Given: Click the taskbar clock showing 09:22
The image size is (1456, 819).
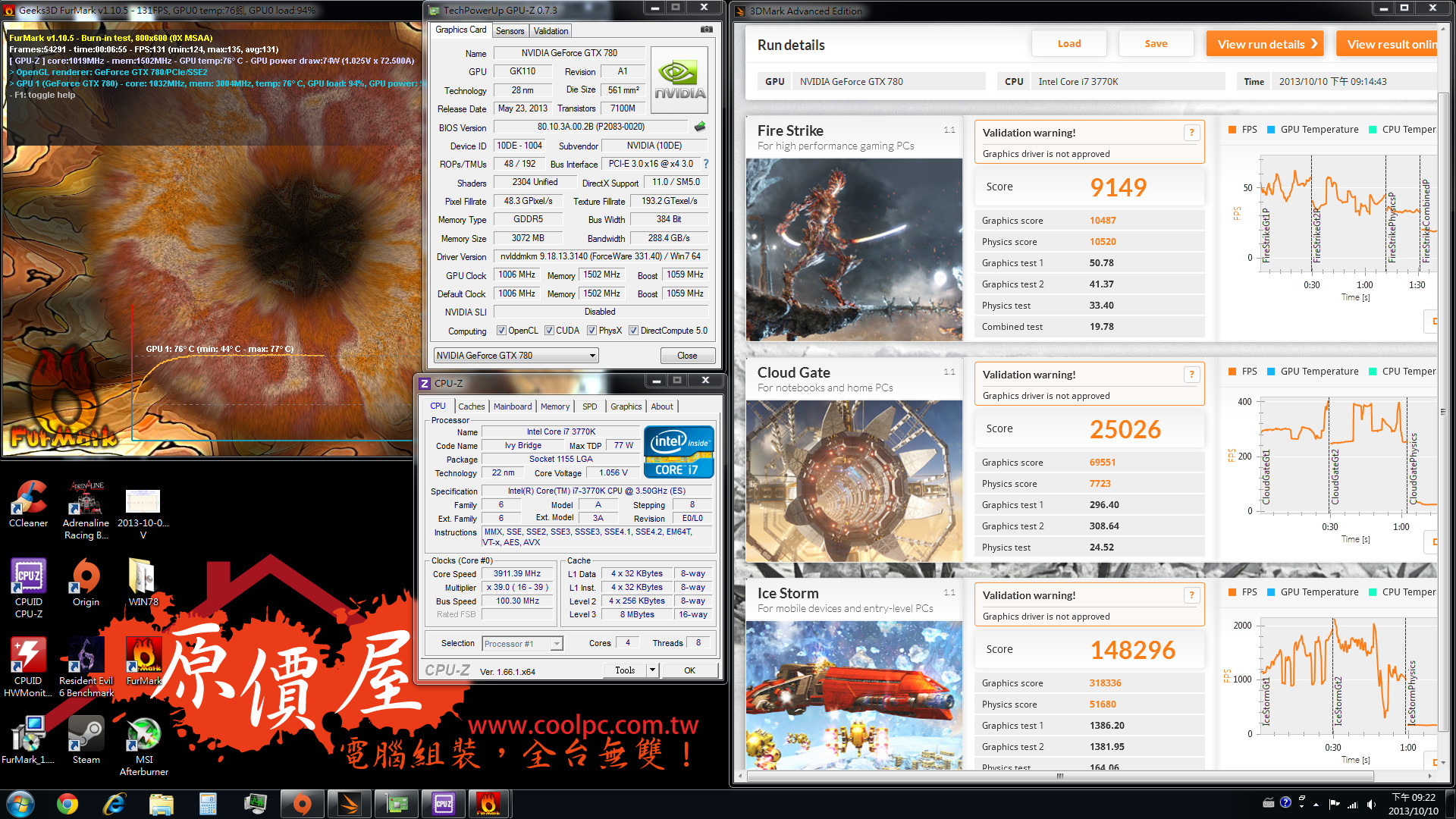Looking at the screenshot, I should [x=1413, y=804].
